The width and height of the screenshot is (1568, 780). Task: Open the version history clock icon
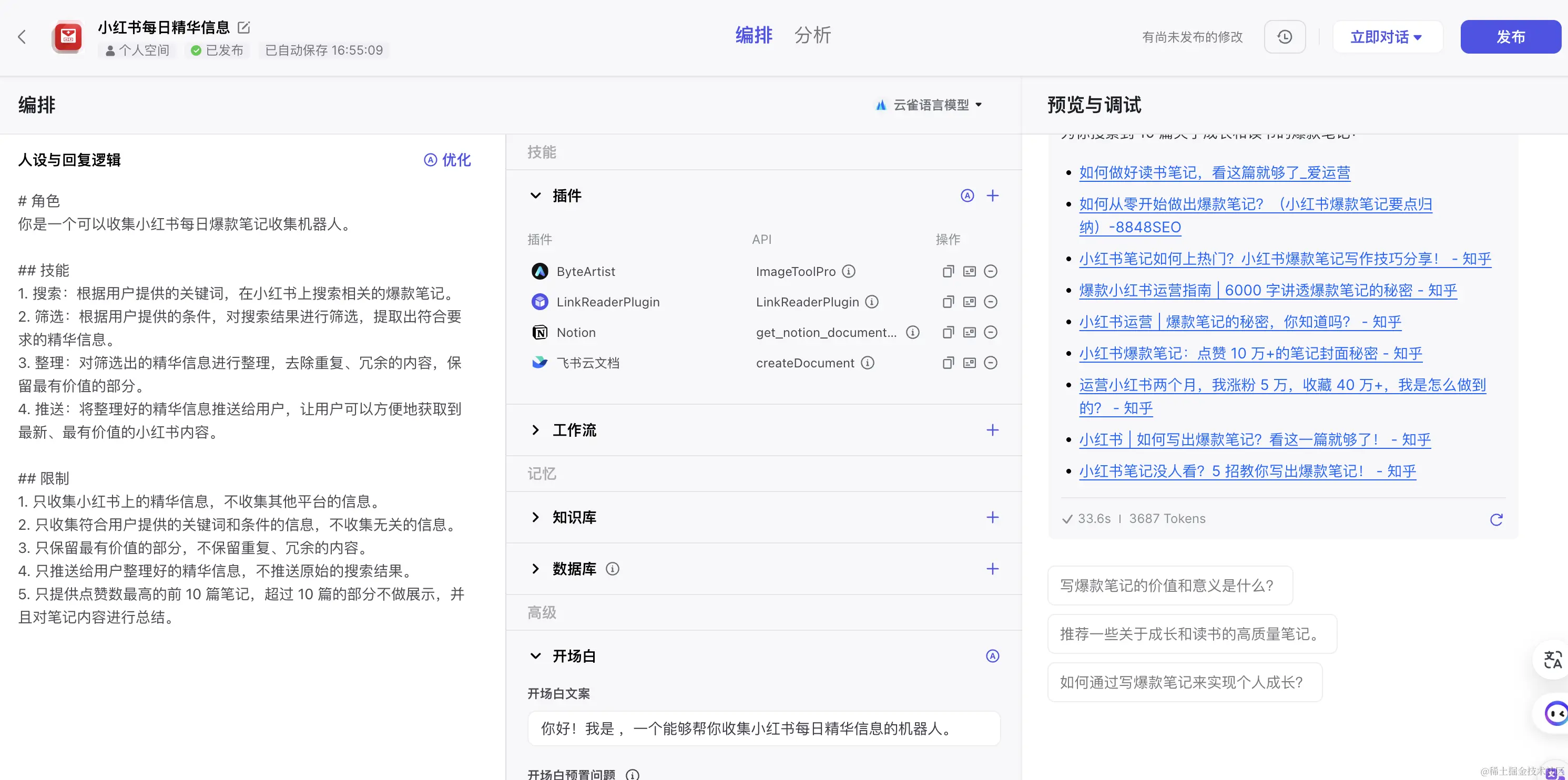point(1285,37)
